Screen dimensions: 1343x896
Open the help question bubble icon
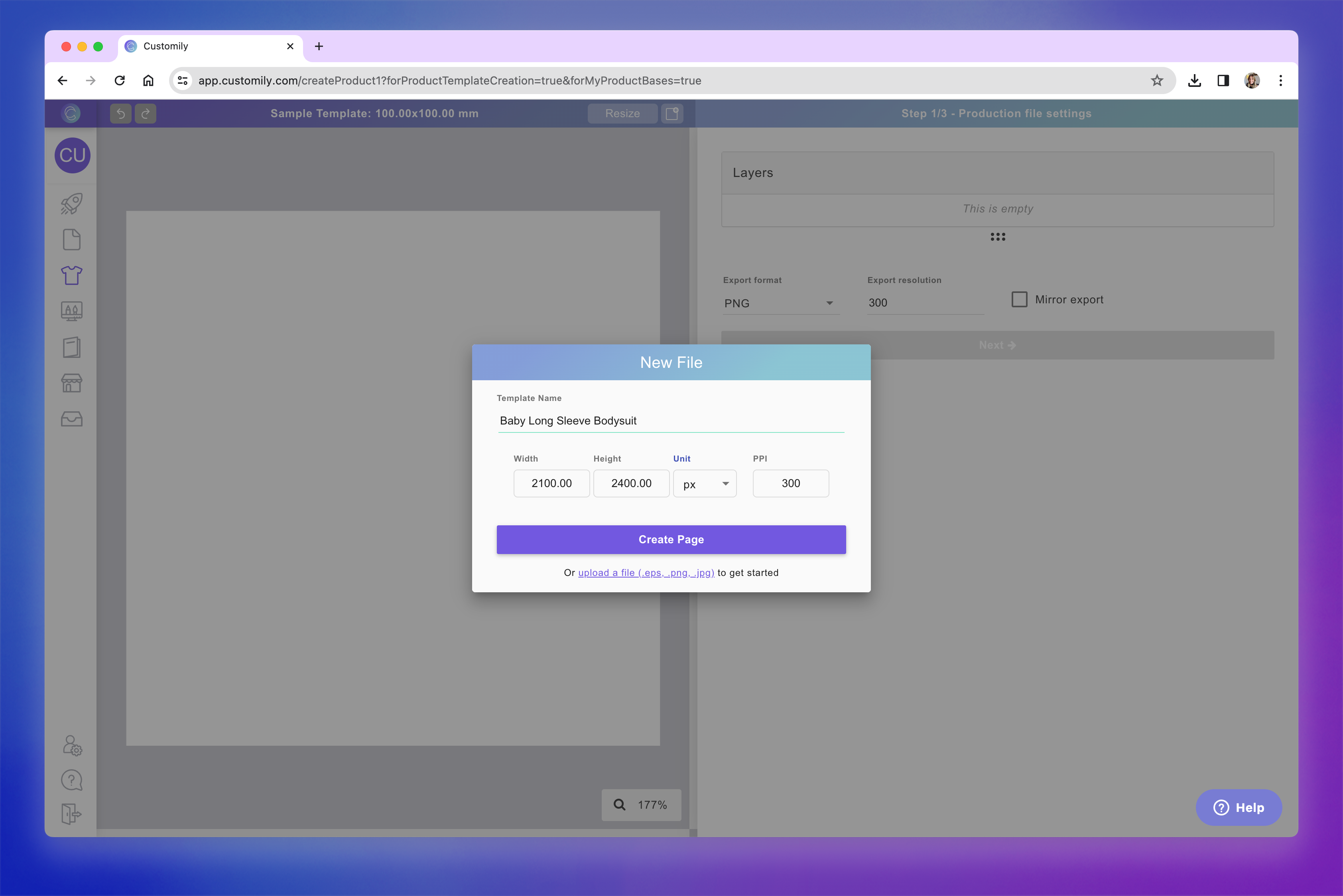tap(71, 780)
